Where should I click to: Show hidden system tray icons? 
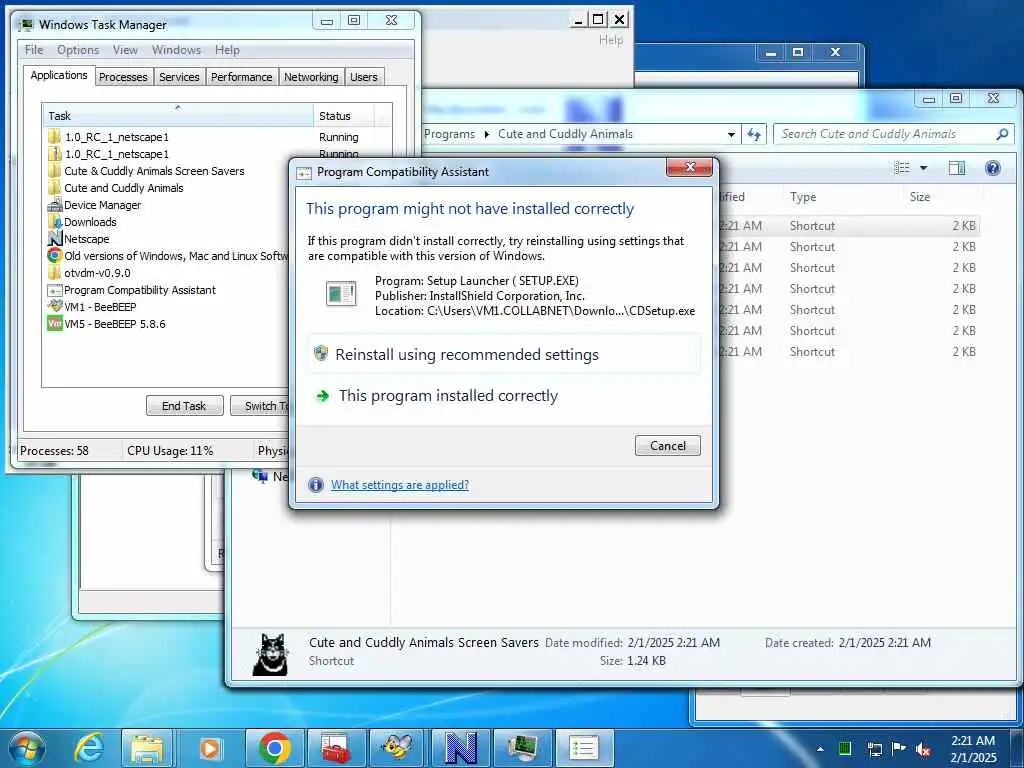pyautogui.click(x=820, y=749)
